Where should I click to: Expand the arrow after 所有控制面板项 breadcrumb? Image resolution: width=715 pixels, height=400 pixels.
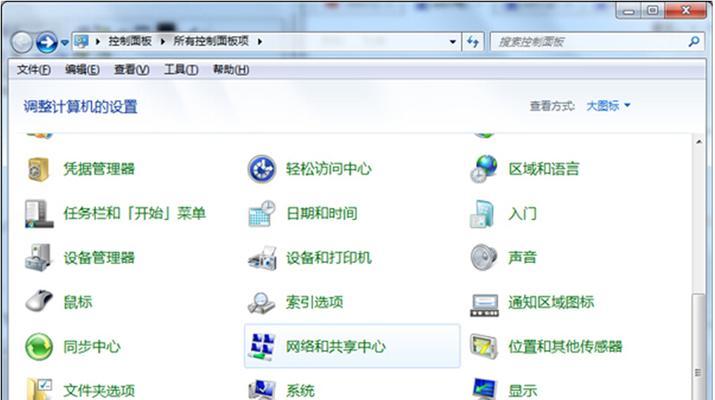tap(259, 42)
